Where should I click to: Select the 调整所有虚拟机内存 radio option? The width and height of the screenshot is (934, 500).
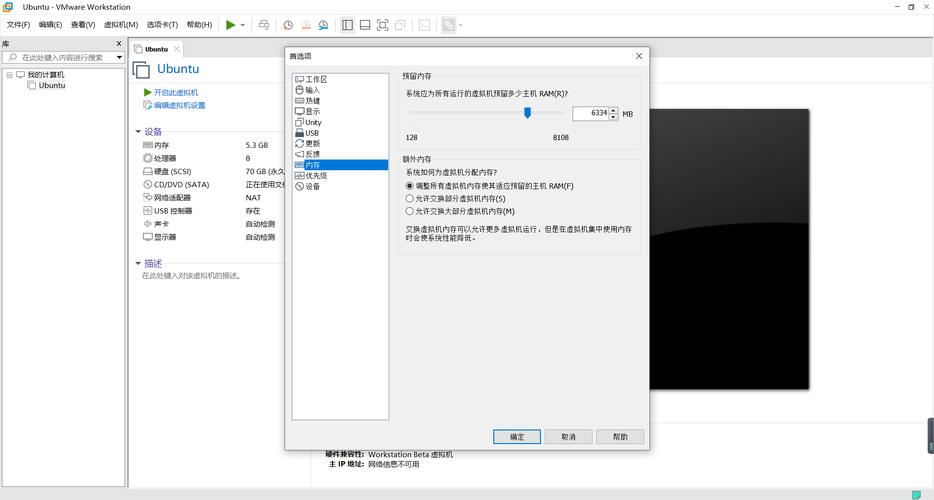pos(410,186)
